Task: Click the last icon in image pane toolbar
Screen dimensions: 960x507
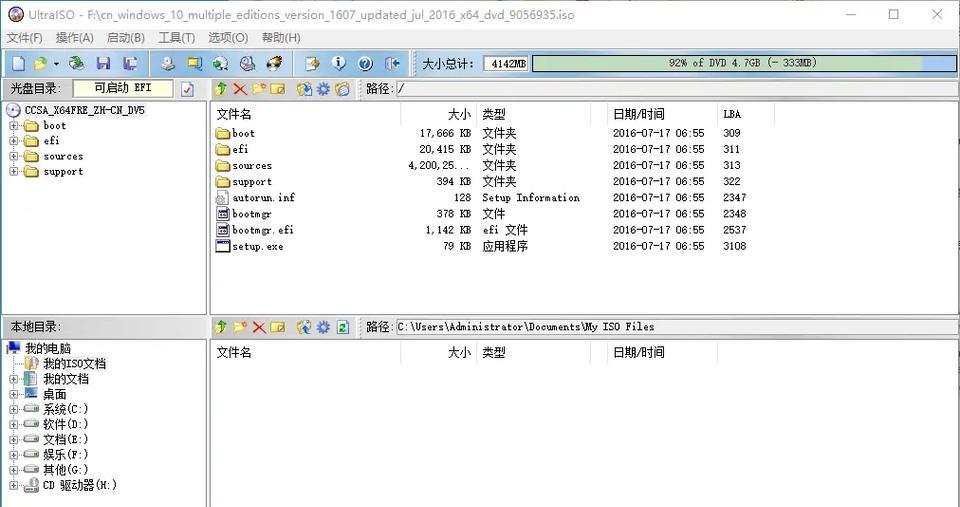Action: [x=342, y=89]
